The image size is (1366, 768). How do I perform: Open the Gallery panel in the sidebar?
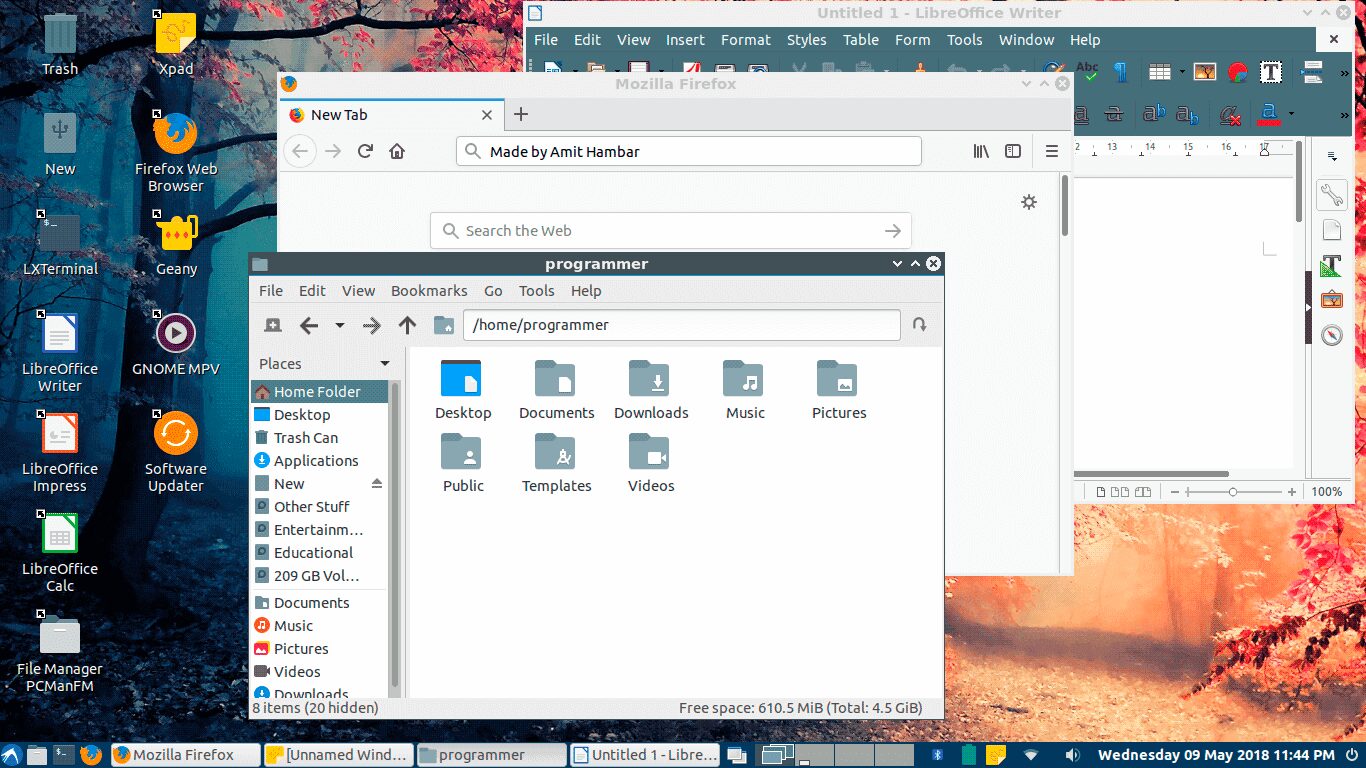(x=1332, y=299)
